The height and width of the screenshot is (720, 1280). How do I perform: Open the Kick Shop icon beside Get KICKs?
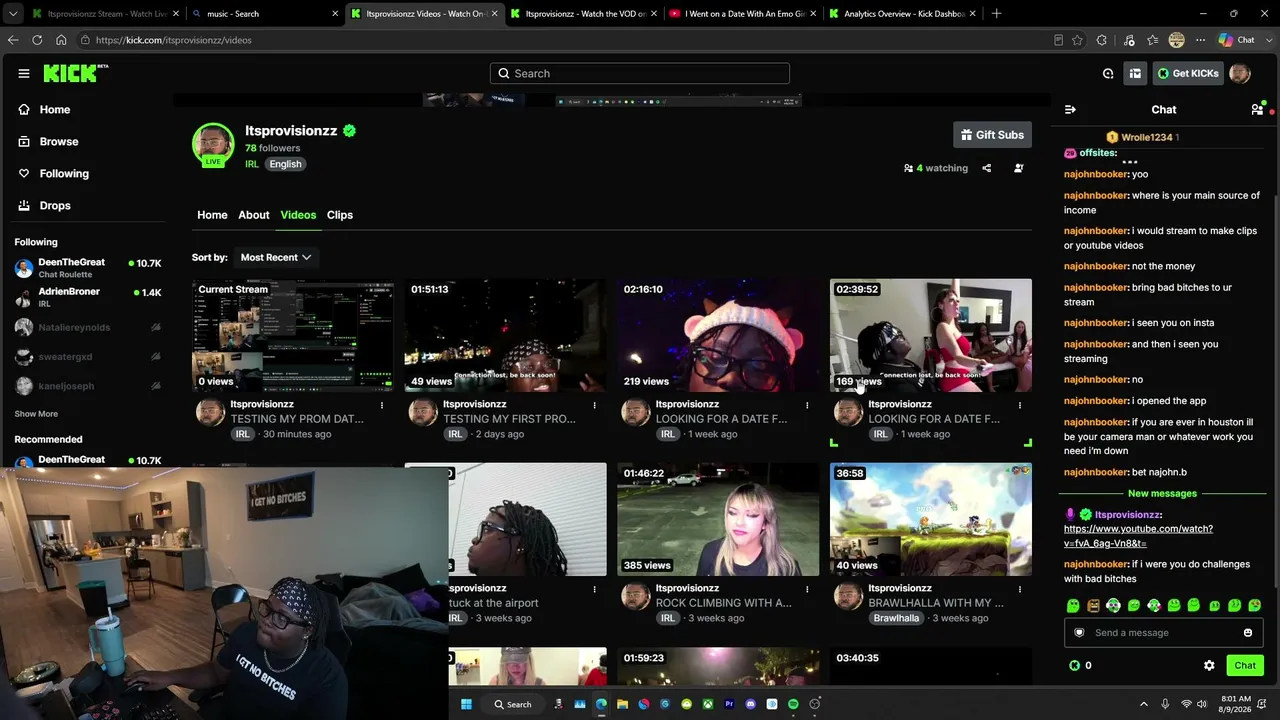1135,73
